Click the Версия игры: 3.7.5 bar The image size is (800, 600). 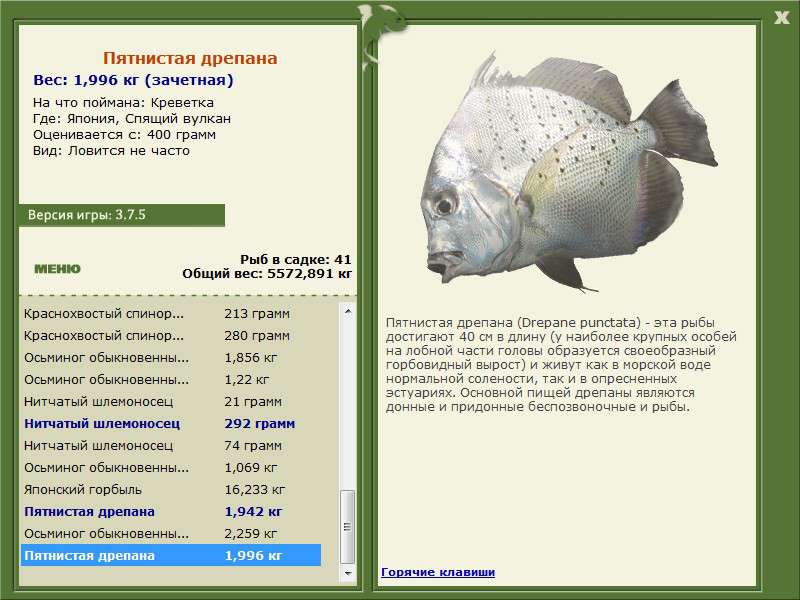121,215
